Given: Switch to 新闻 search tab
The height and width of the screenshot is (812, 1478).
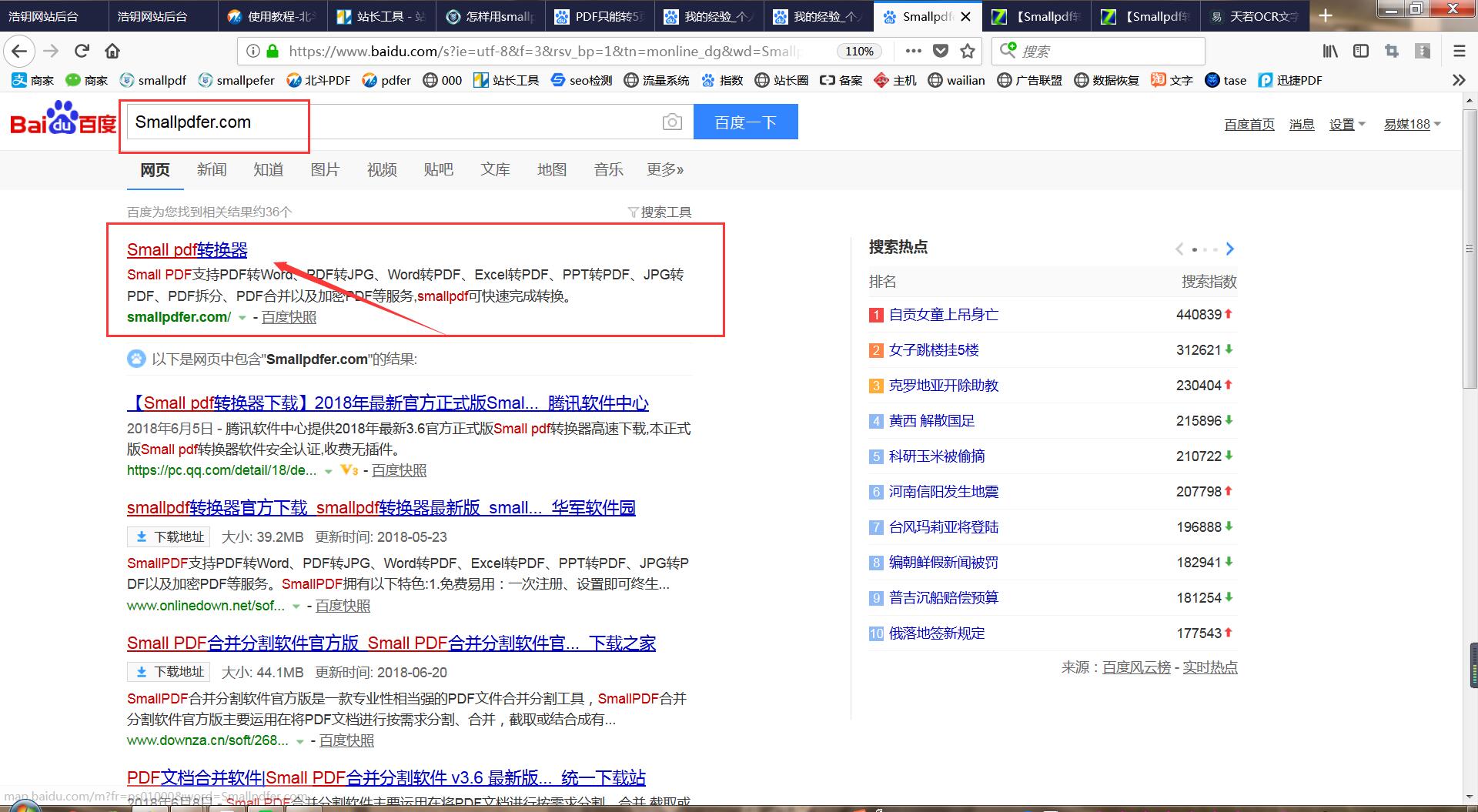Looking at the screenshot, I should tap(212, 169).
